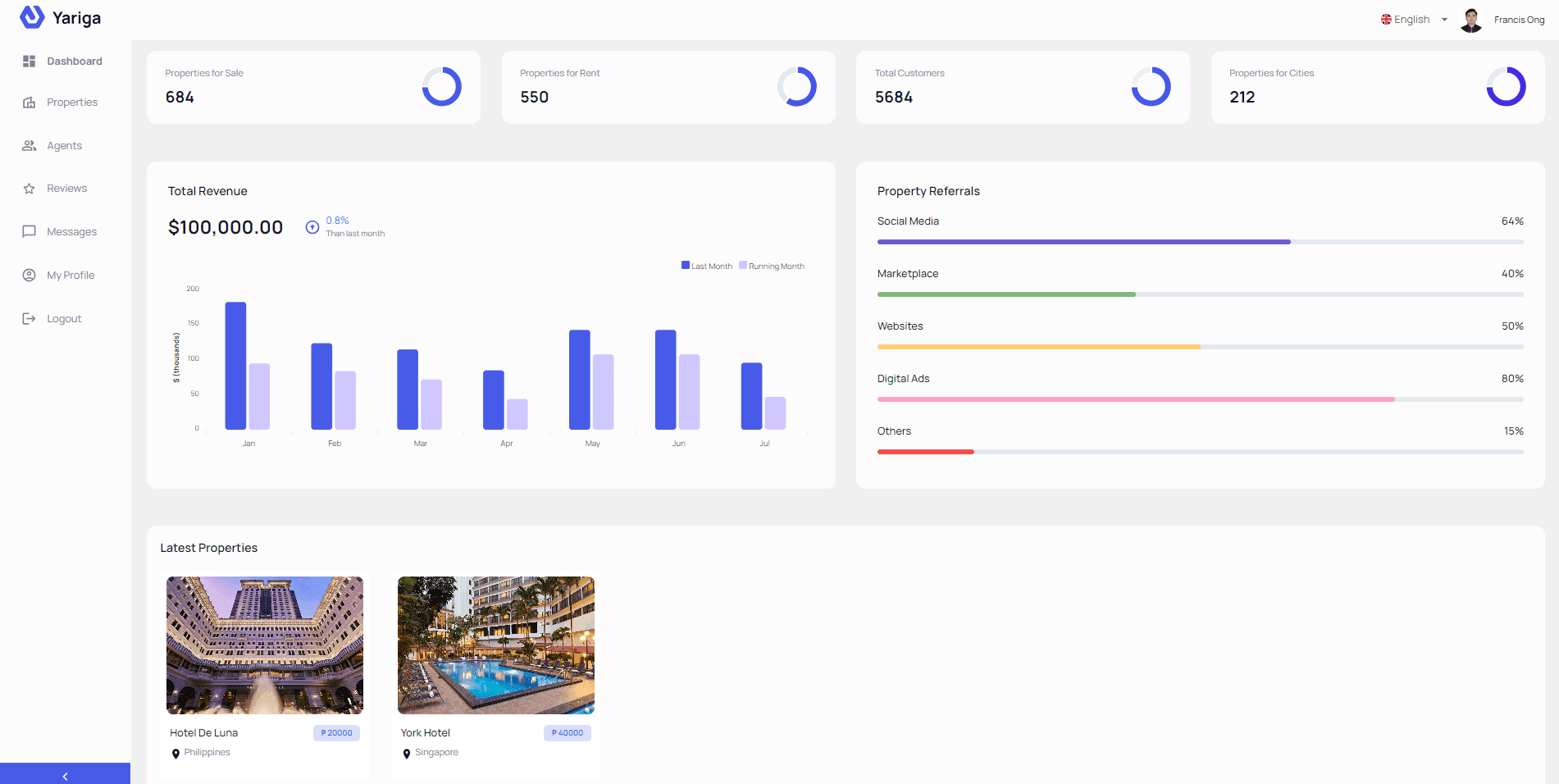Click the York Hotel title
The image size is (1559, 784).
coord(426,733)
